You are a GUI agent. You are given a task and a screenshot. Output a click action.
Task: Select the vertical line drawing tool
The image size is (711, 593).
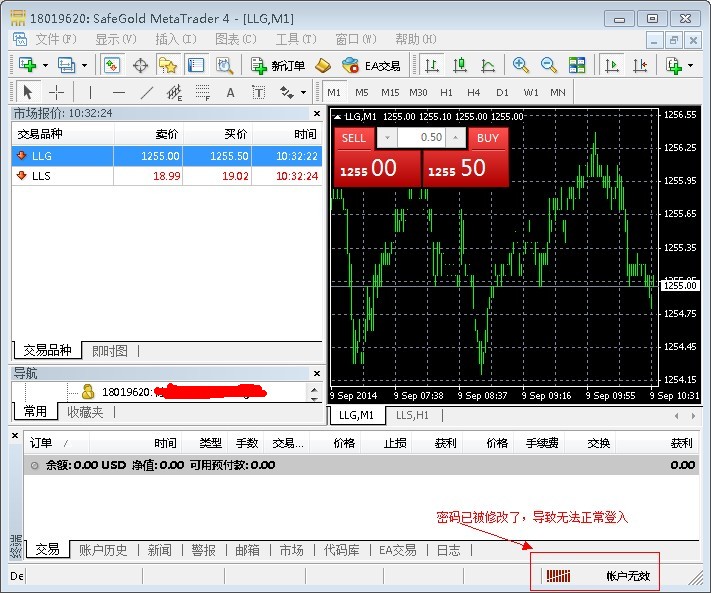click(x=90, y=92)
